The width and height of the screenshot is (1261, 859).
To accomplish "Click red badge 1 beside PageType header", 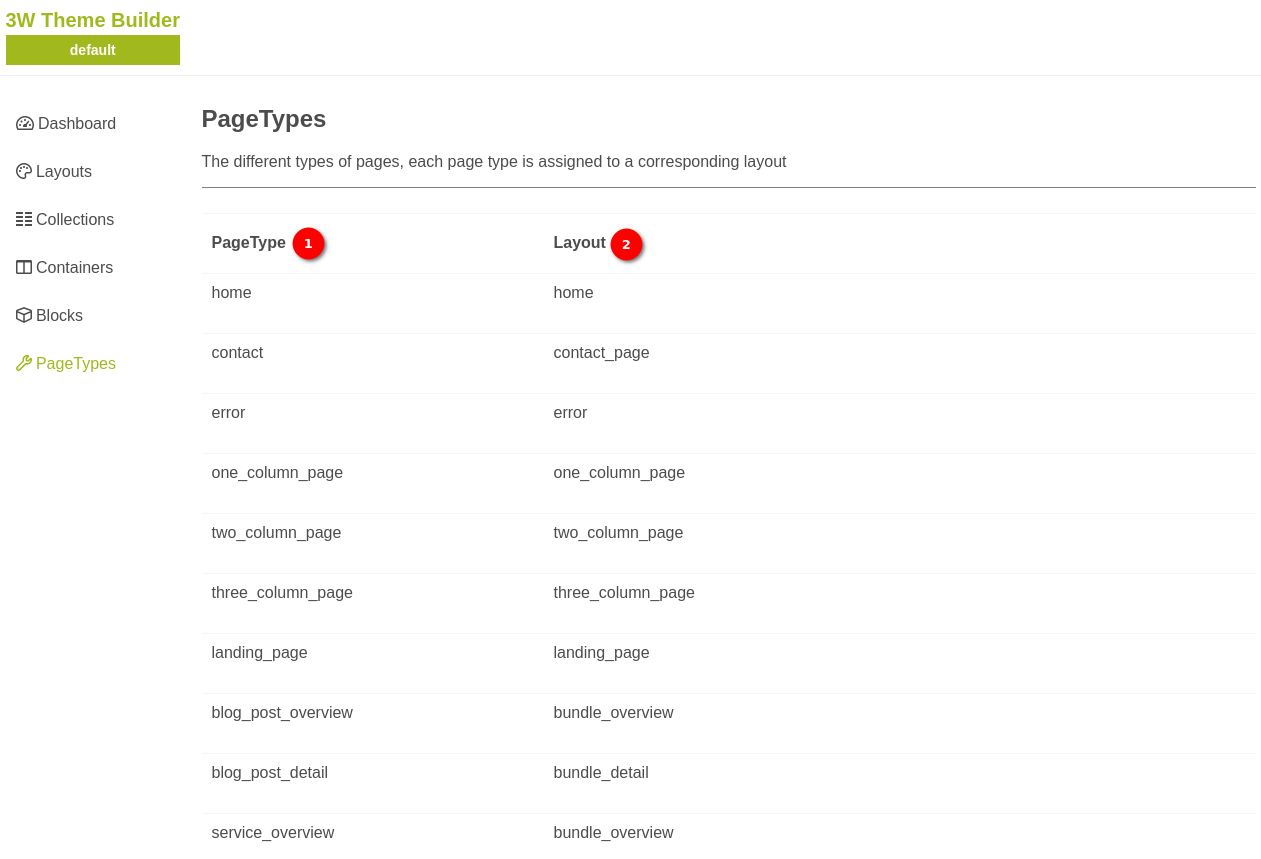I will (308, 244).
